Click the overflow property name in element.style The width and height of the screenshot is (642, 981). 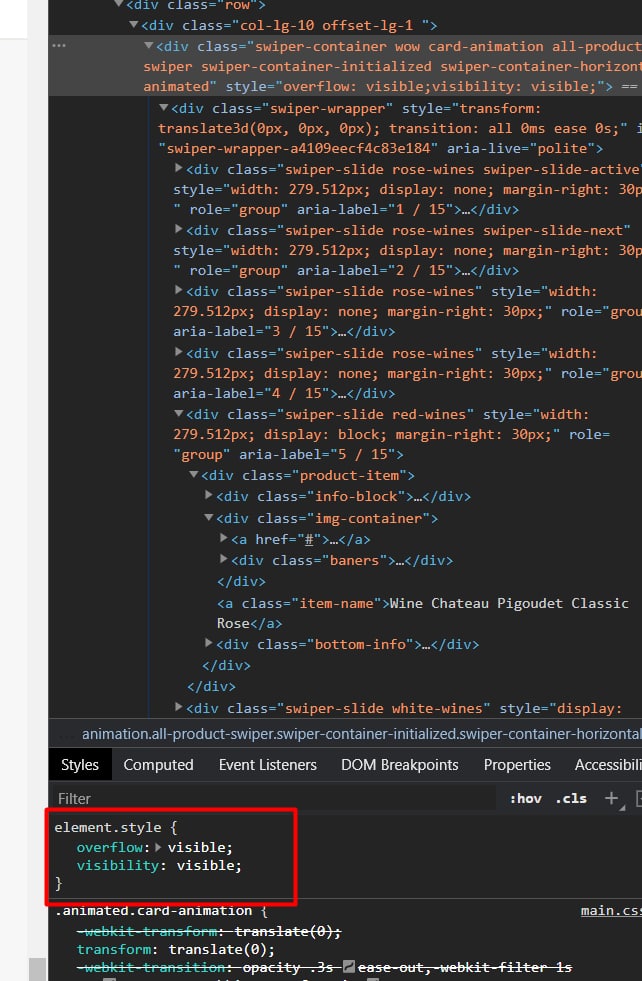point(110,847)
